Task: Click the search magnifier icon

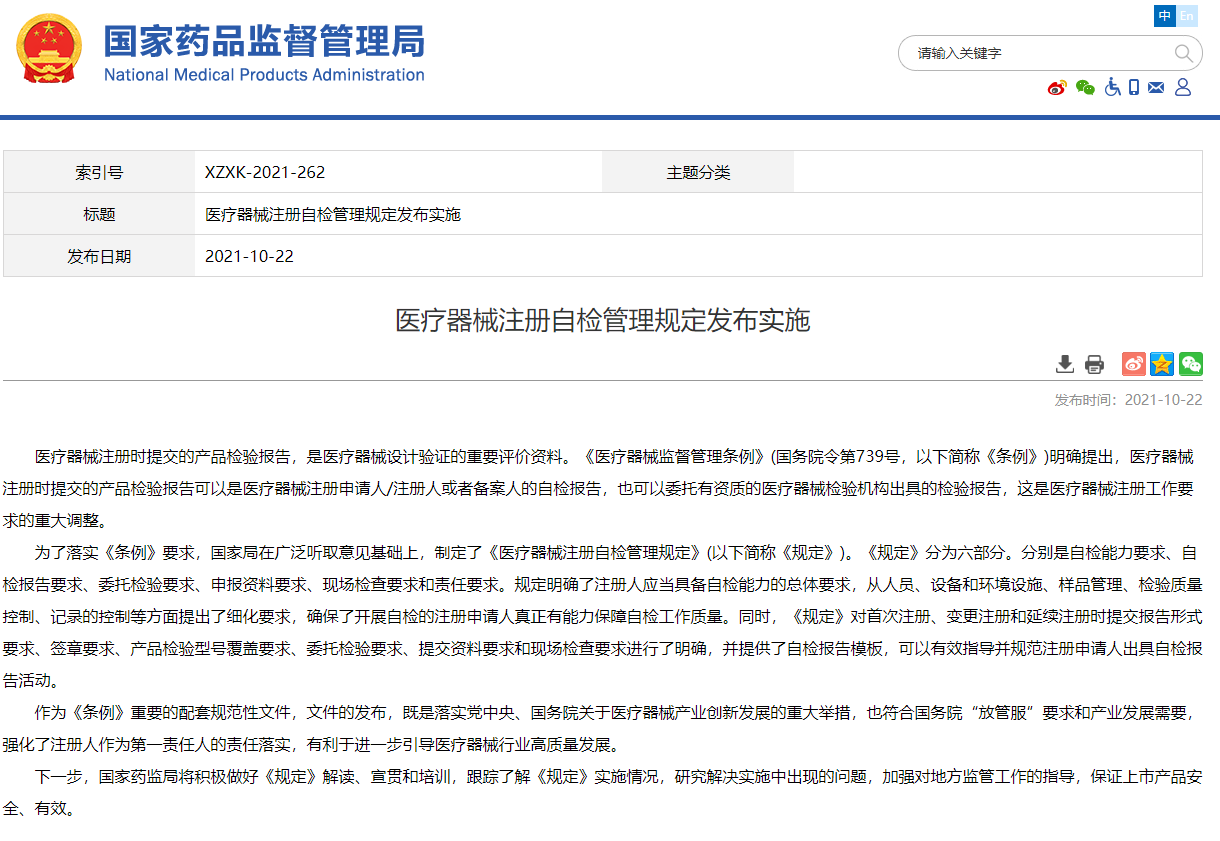Action: [x=1183, y=53]
